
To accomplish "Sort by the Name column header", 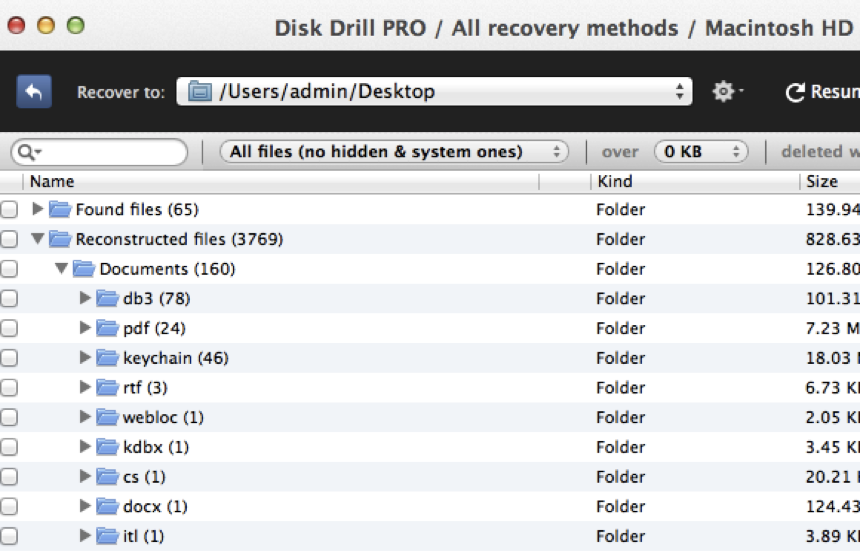I will click(x=52, y=182).
